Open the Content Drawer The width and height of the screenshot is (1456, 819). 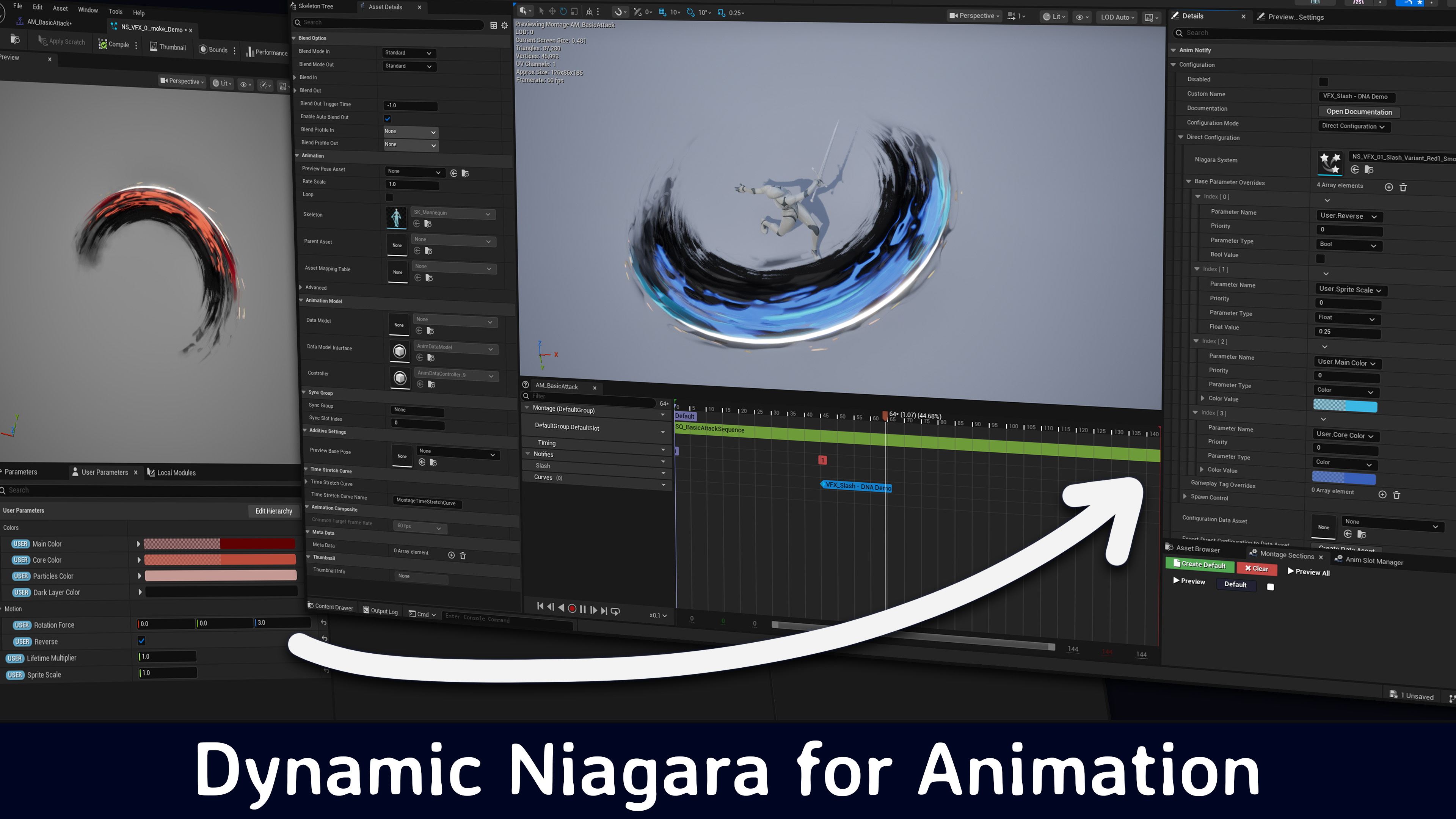pos(331,607)
